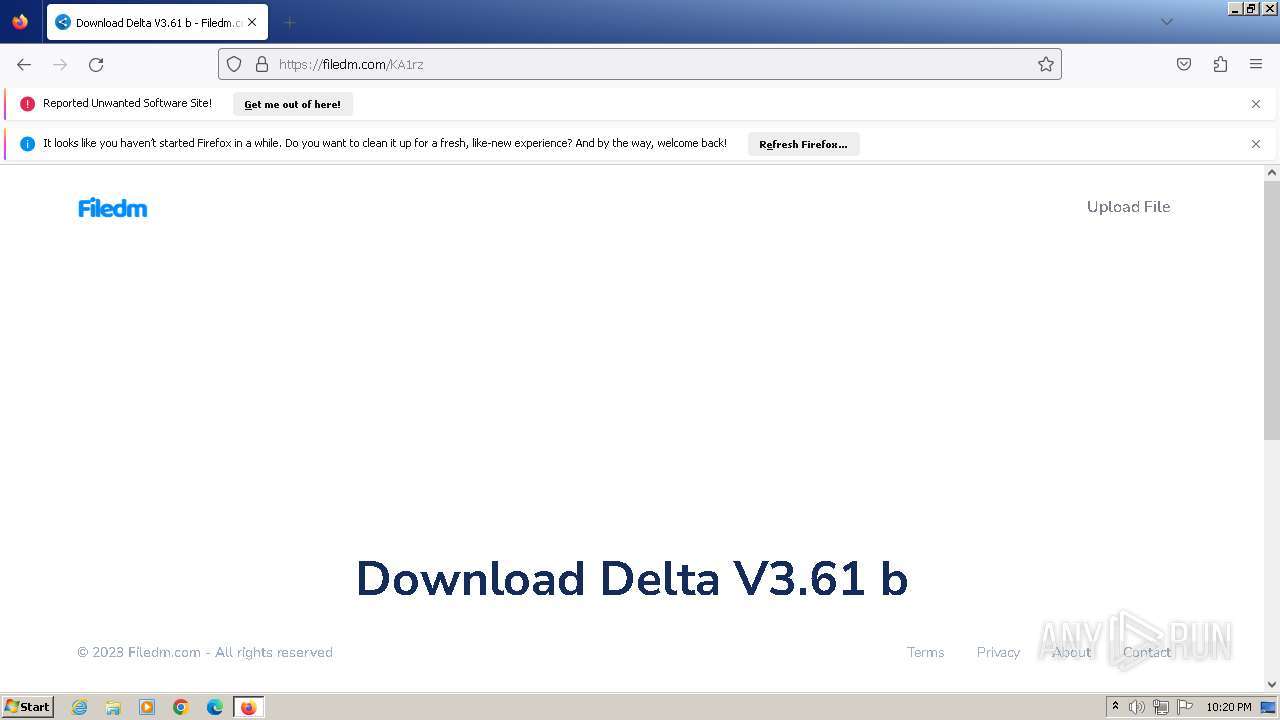
Task: Click the Download Delta V3.61 b heading
Action: point(632,579)
